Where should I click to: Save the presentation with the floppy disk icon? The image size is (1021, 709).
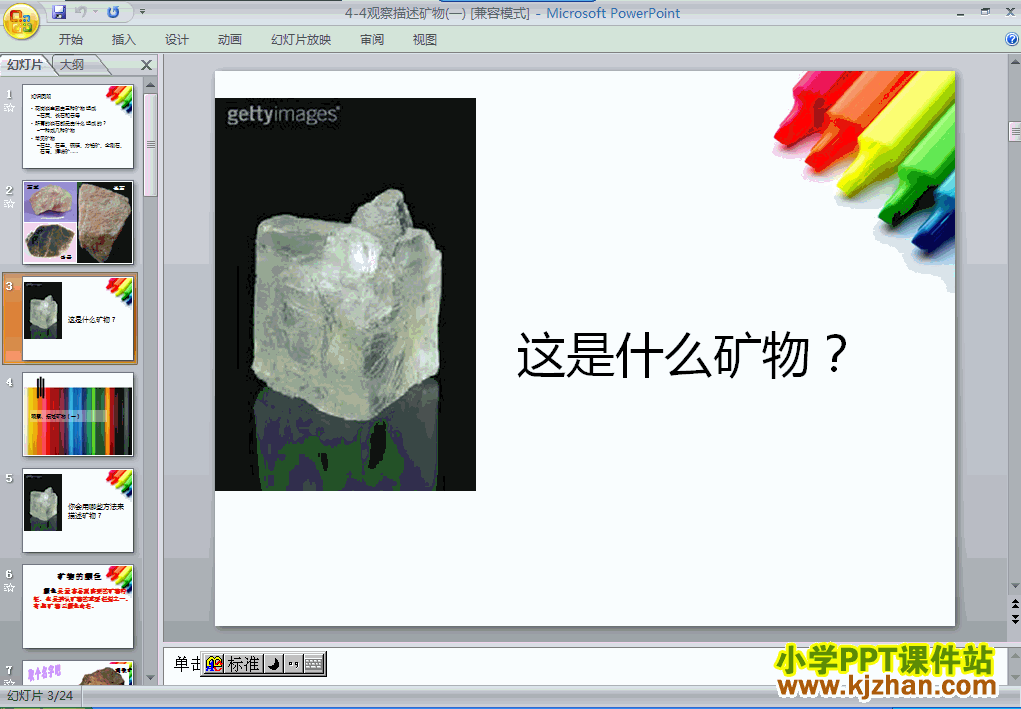tap(59, 12)
